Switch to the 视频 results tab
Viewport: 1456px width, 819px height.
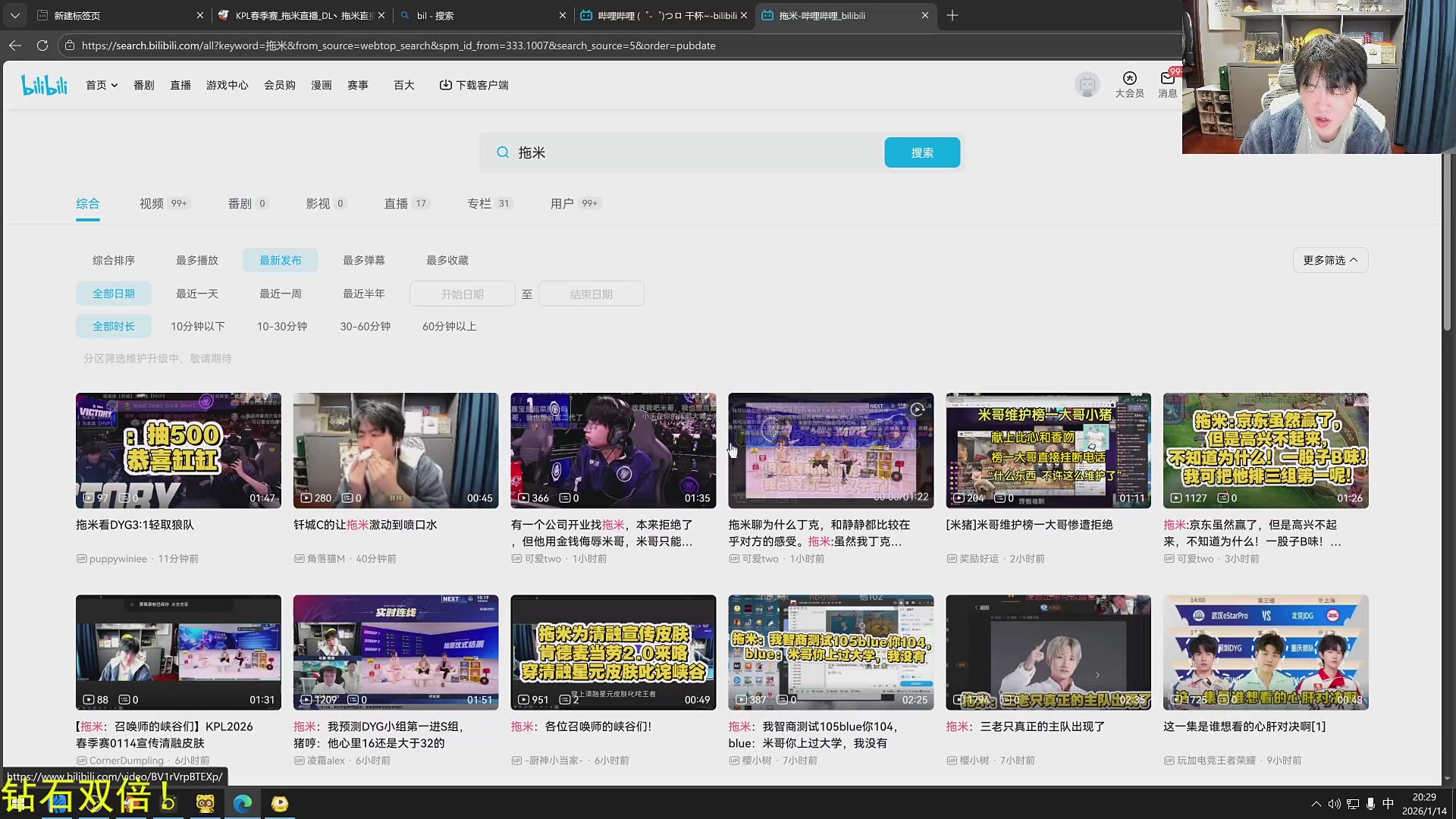click(x=152, y=203)
